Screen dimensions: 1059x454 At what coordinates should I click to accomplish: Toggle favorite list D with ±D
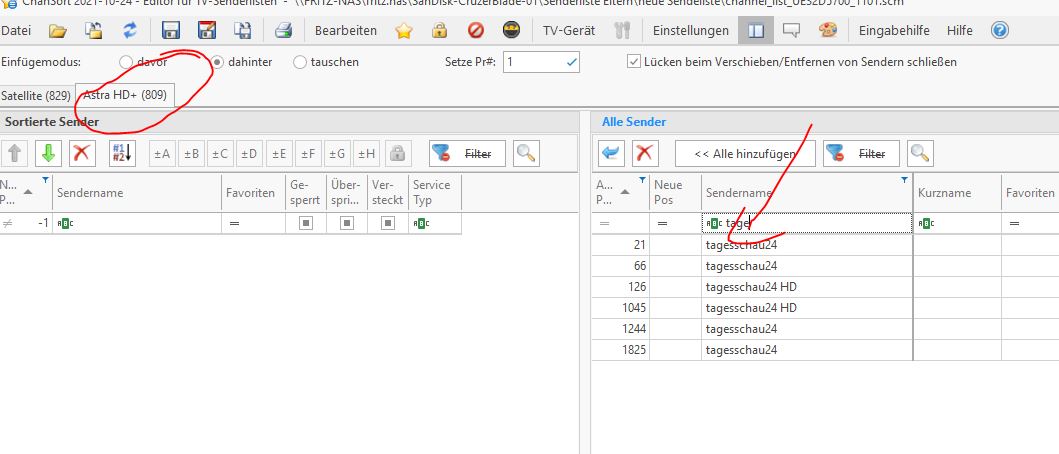(249, 153)
